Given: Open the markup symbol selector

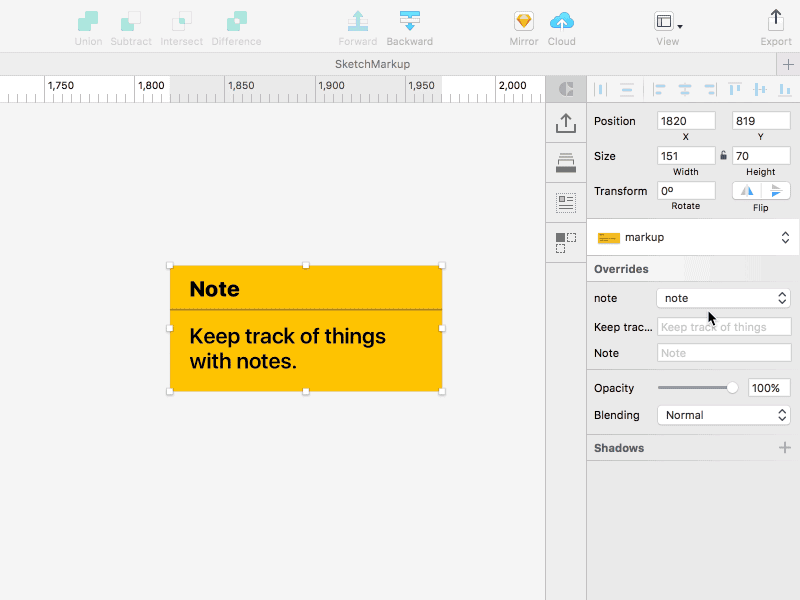Looking at the screenshot, I should (692, 237).
